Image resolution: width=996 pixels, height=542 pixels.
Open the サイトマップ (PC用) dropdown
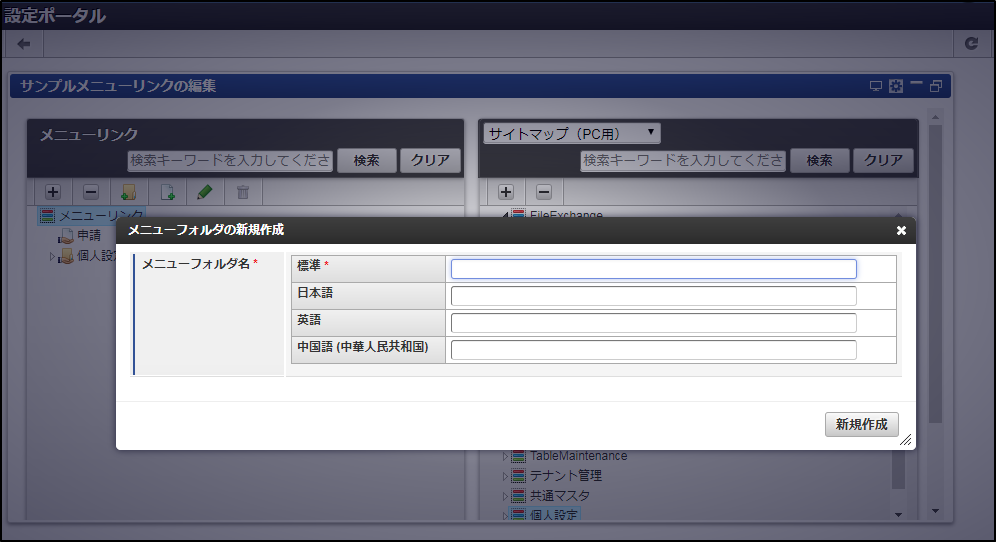tap(572, 133)
